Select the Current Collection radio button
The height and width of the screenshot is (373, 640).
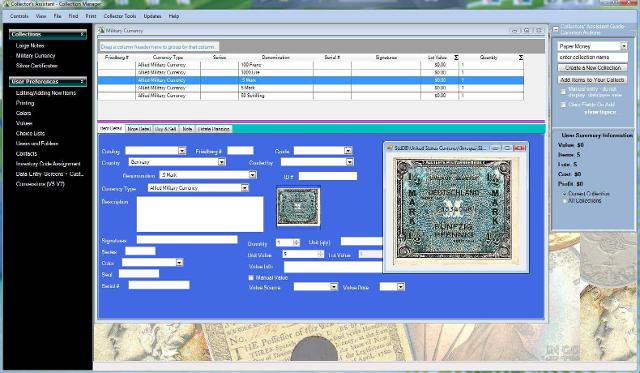[x=565, y=194]
